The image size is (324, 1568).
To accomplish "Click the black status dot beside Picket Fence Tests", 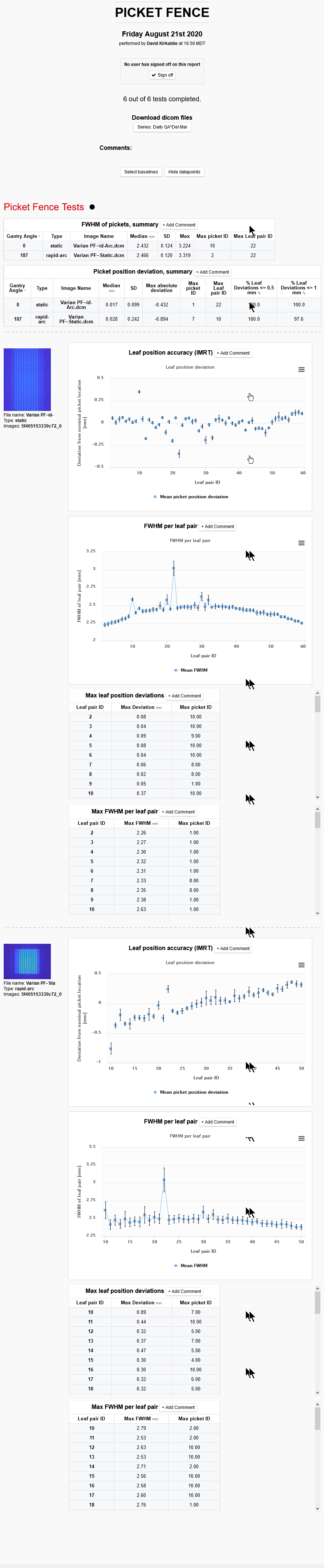I will (92, 207).
